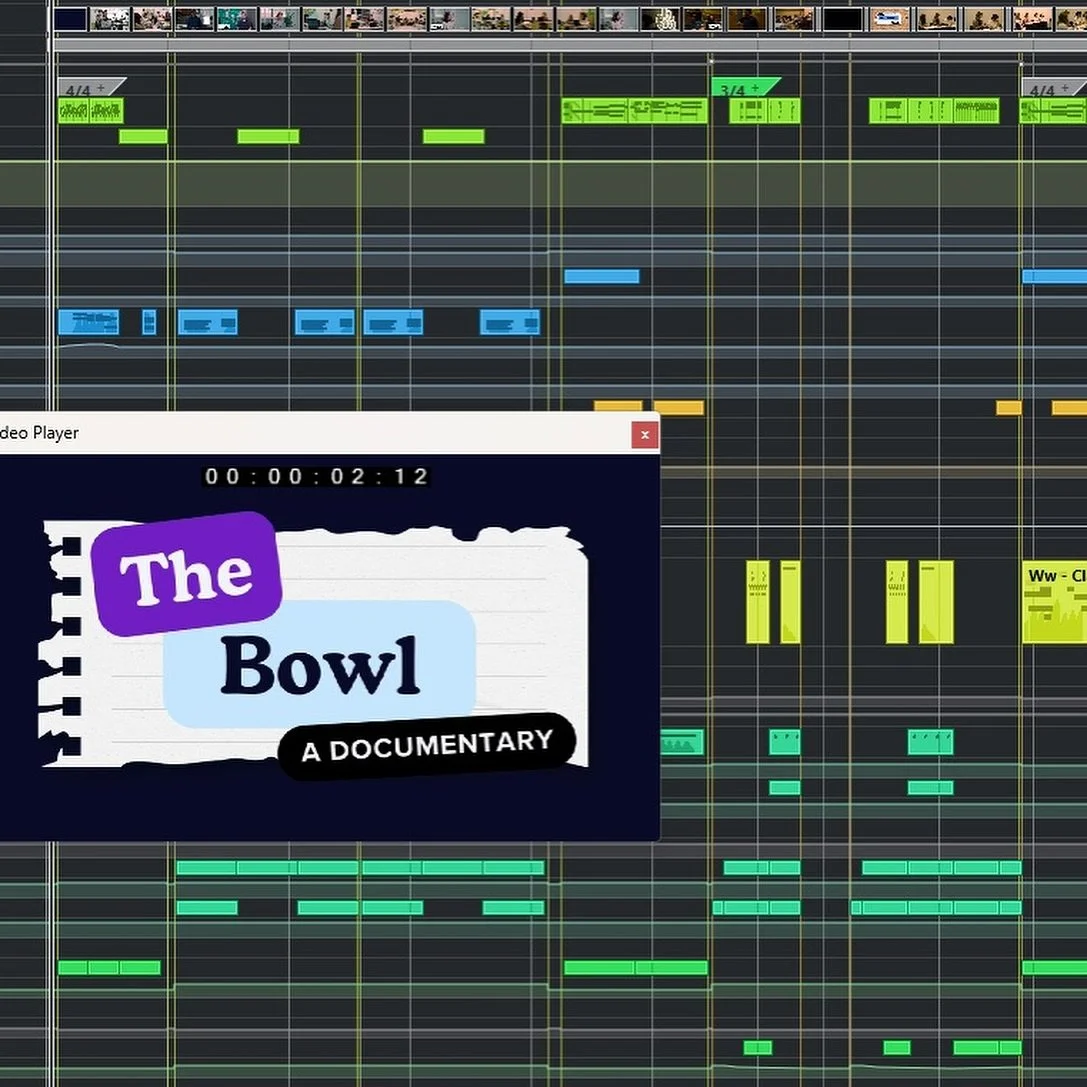Select the bottom-left green clip on the last track
Screen dimensions: 1087x1087
(x=108, y=967)
